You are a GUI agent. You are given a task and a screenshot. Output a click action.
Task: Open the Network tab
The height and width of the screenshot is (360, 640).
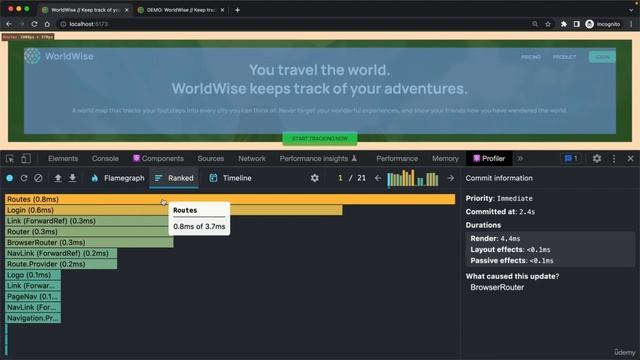point(252,158)
